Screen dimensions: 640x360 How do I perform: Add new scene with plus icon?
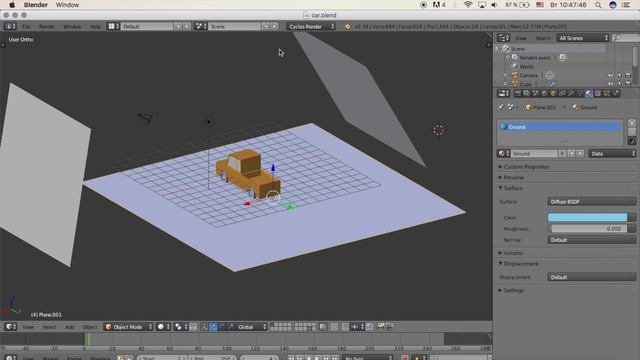[266, 26]
